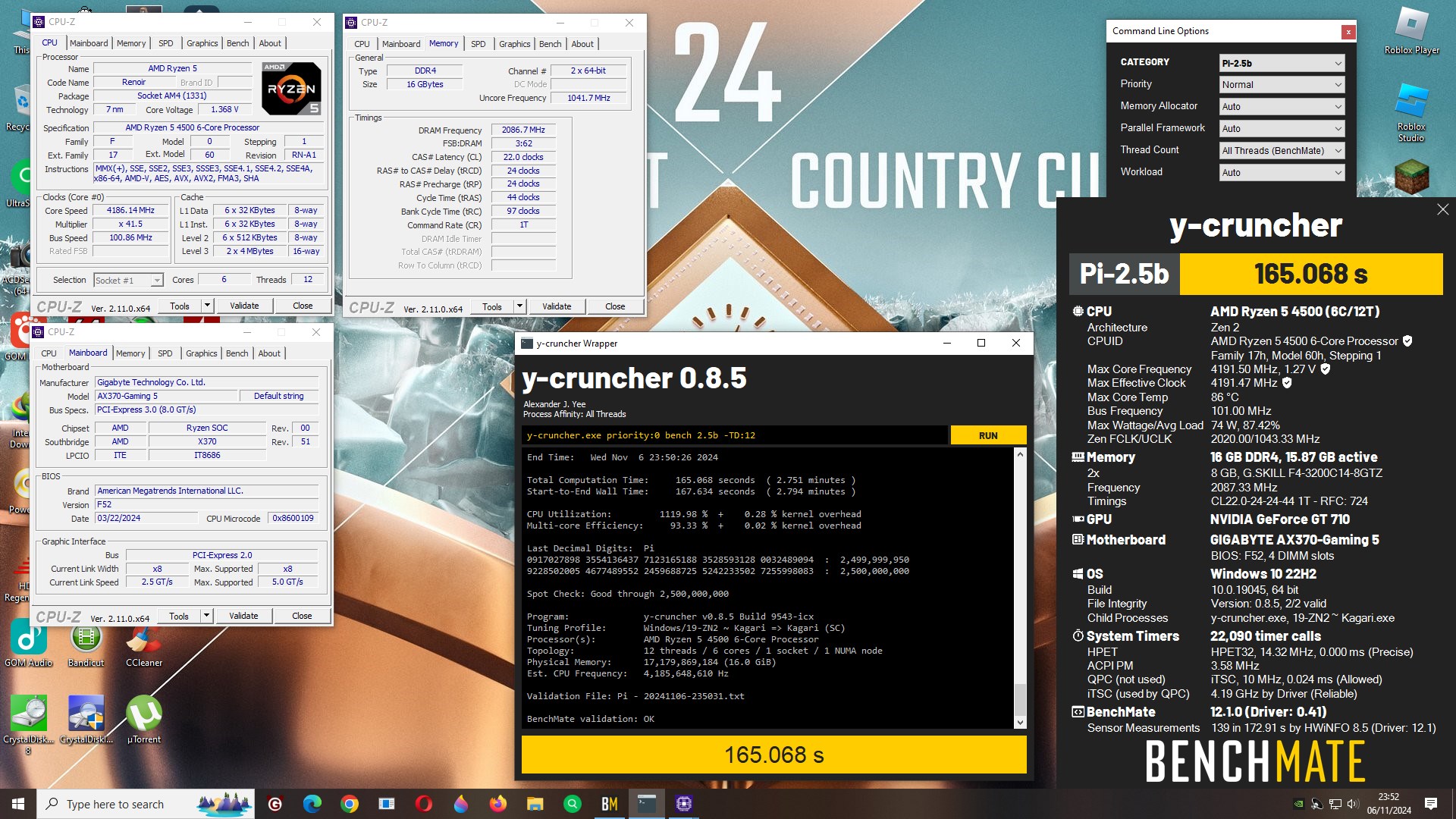The width and height of the screenshot is (1456, 819).
Task: Click the 'Validation File' line in the console
Action: (635, 696)
